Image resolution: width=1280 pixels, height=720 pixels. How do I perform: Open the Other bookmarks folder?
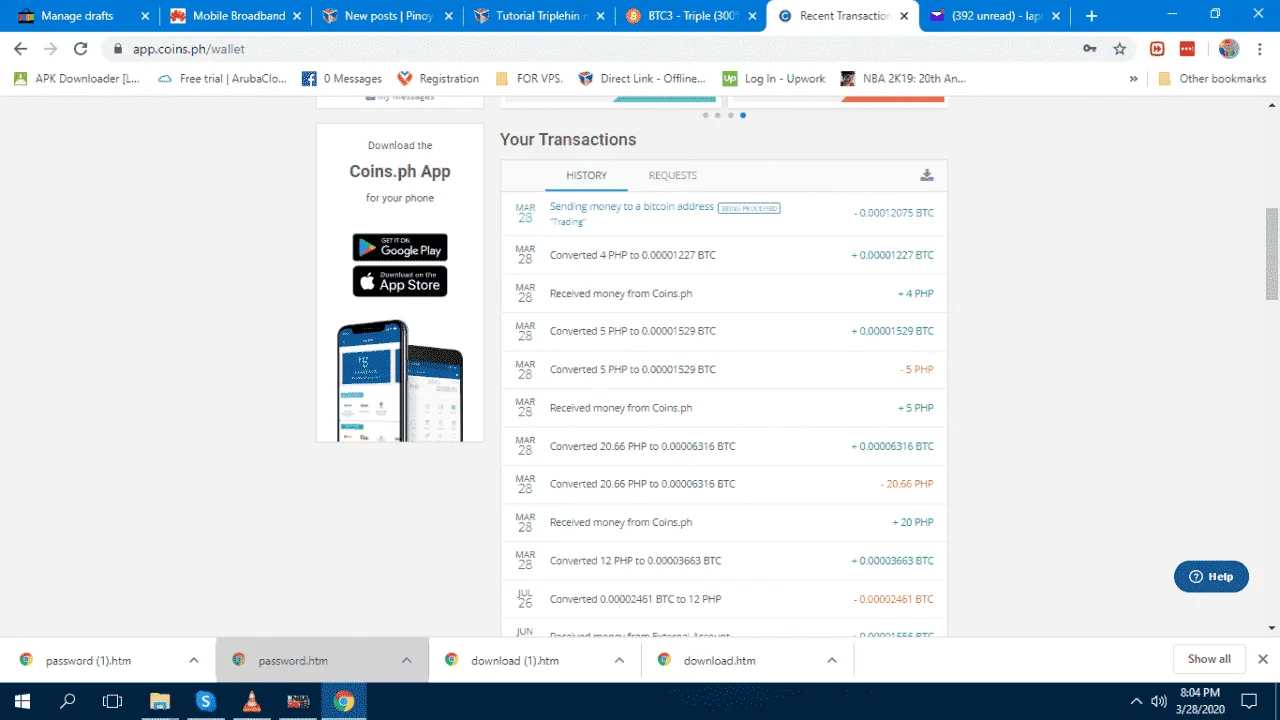[1212, 78]
